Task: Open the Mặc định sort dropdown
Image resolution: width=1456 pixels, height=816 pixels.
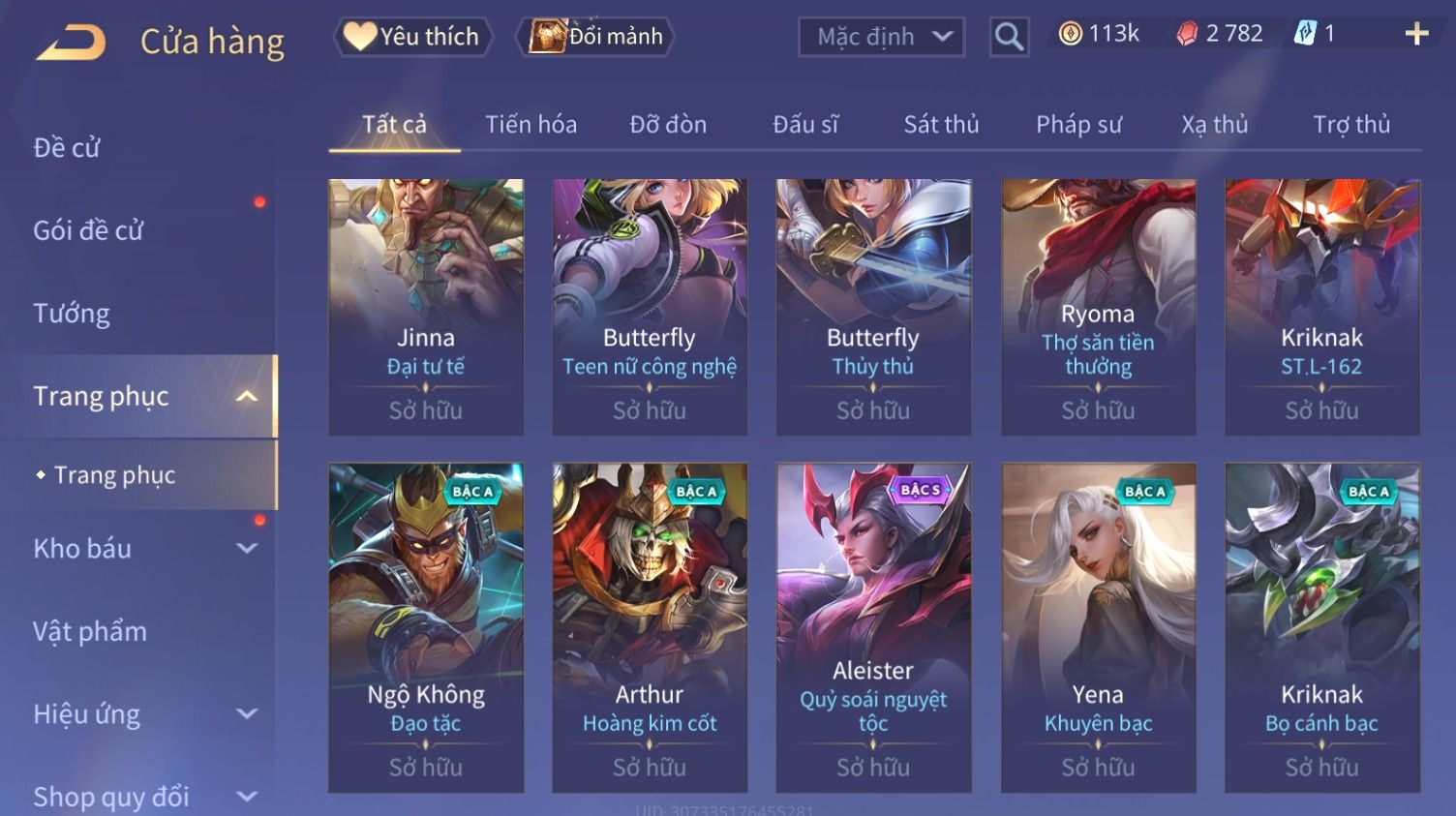Action: point(881,37)
